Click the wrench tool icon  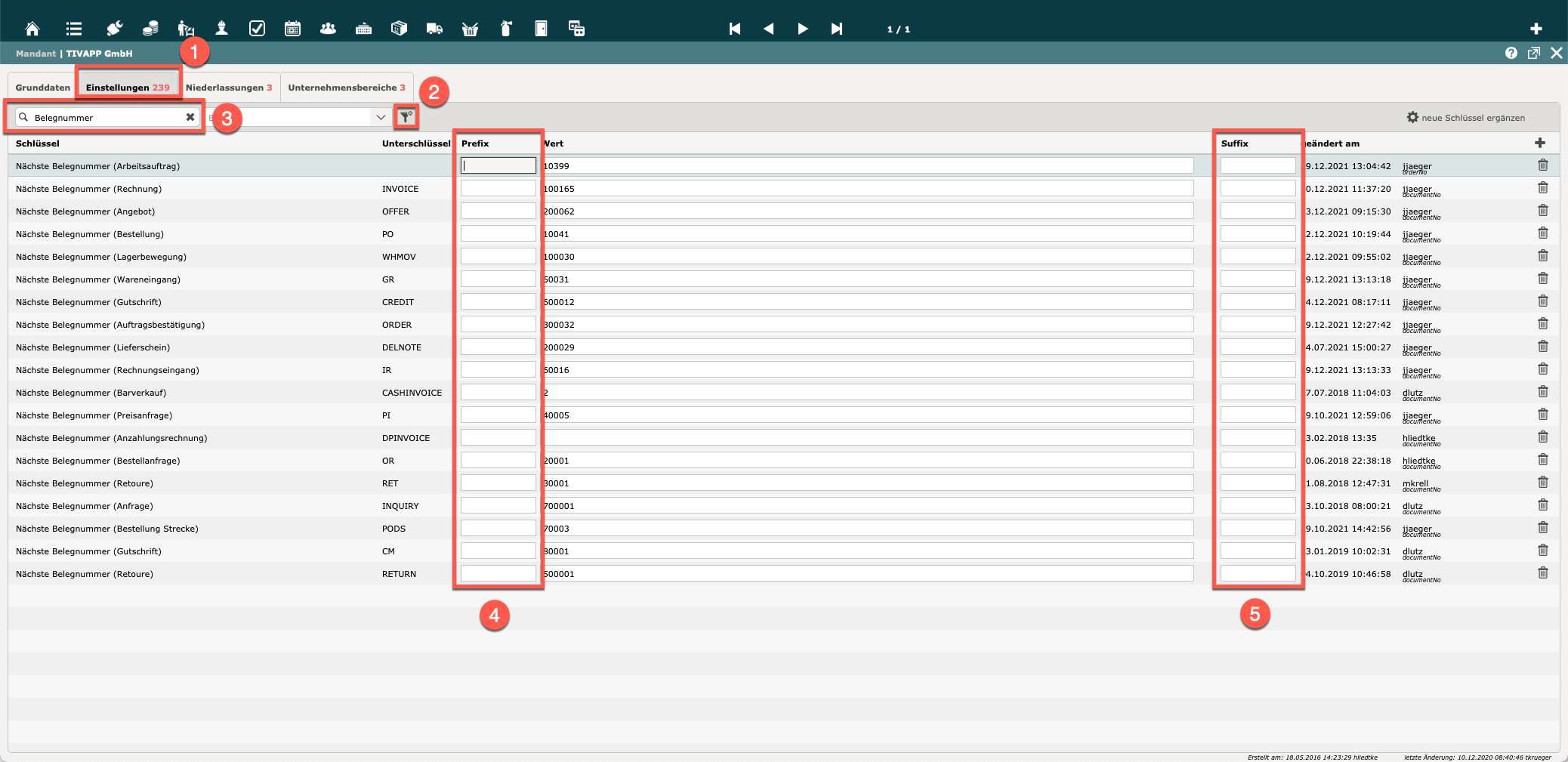click(x=114, y=29)
